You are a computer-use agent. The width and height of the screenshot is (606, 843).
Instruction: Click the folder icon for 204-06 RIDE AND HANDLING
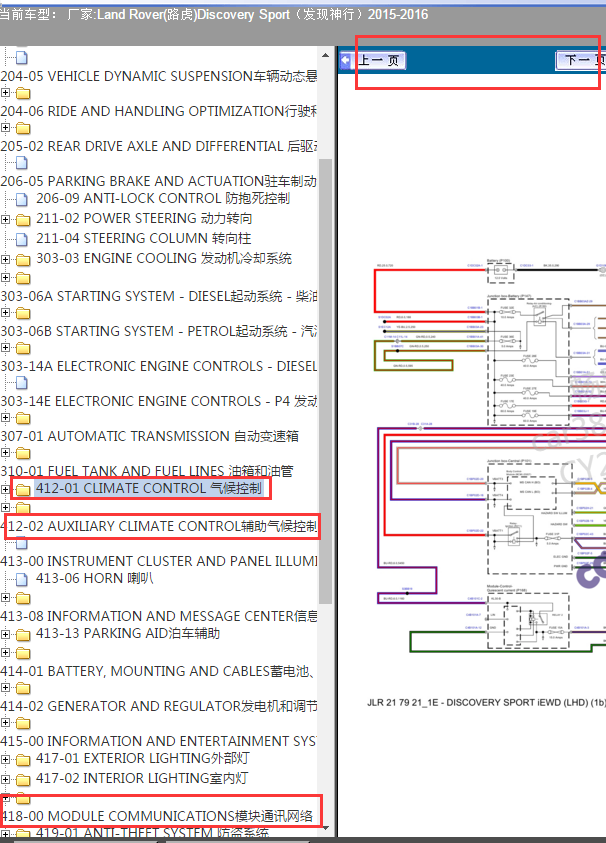coord(23,94)
